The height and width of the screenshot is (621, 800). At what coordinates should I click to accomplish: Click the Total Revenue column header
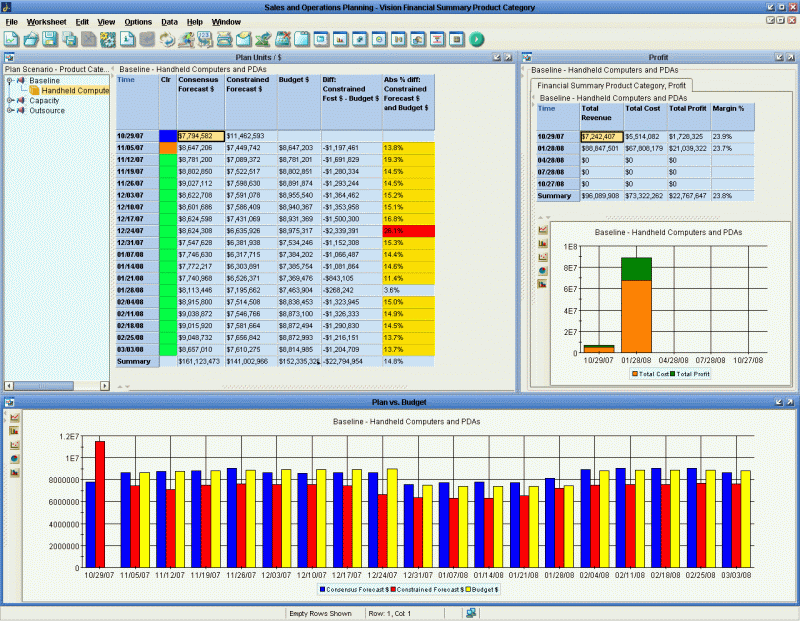(x=602, y=116)
